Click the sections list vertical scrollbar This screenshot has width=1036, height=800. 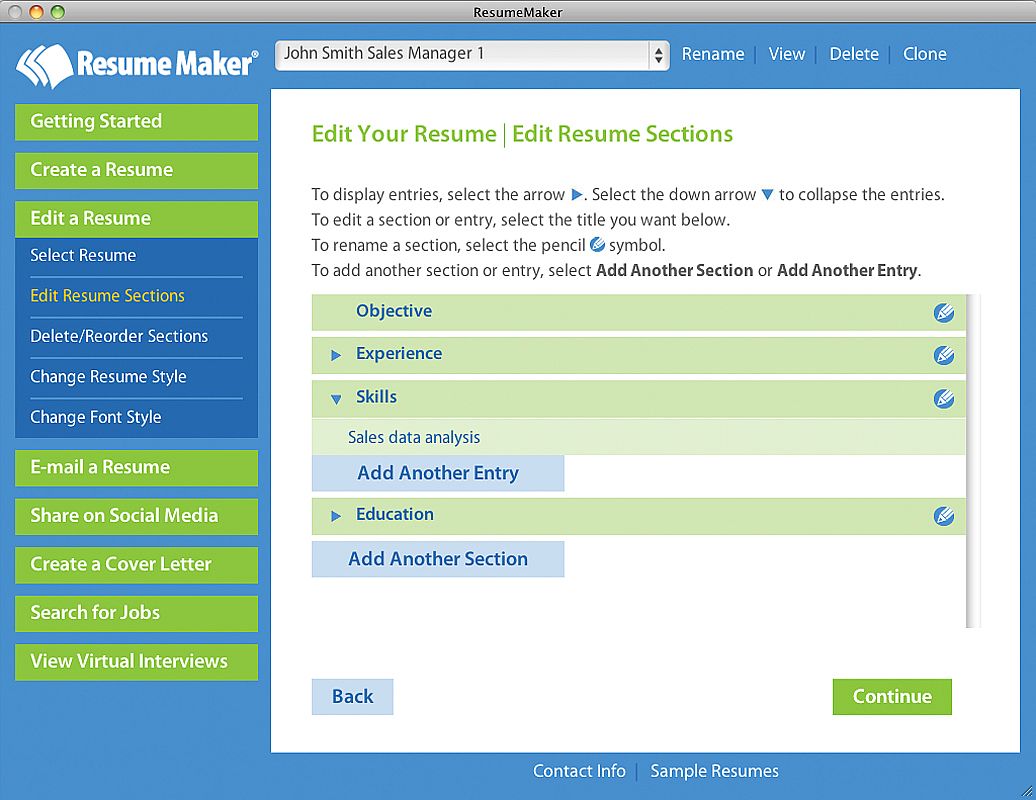click(x=973, y=461)
